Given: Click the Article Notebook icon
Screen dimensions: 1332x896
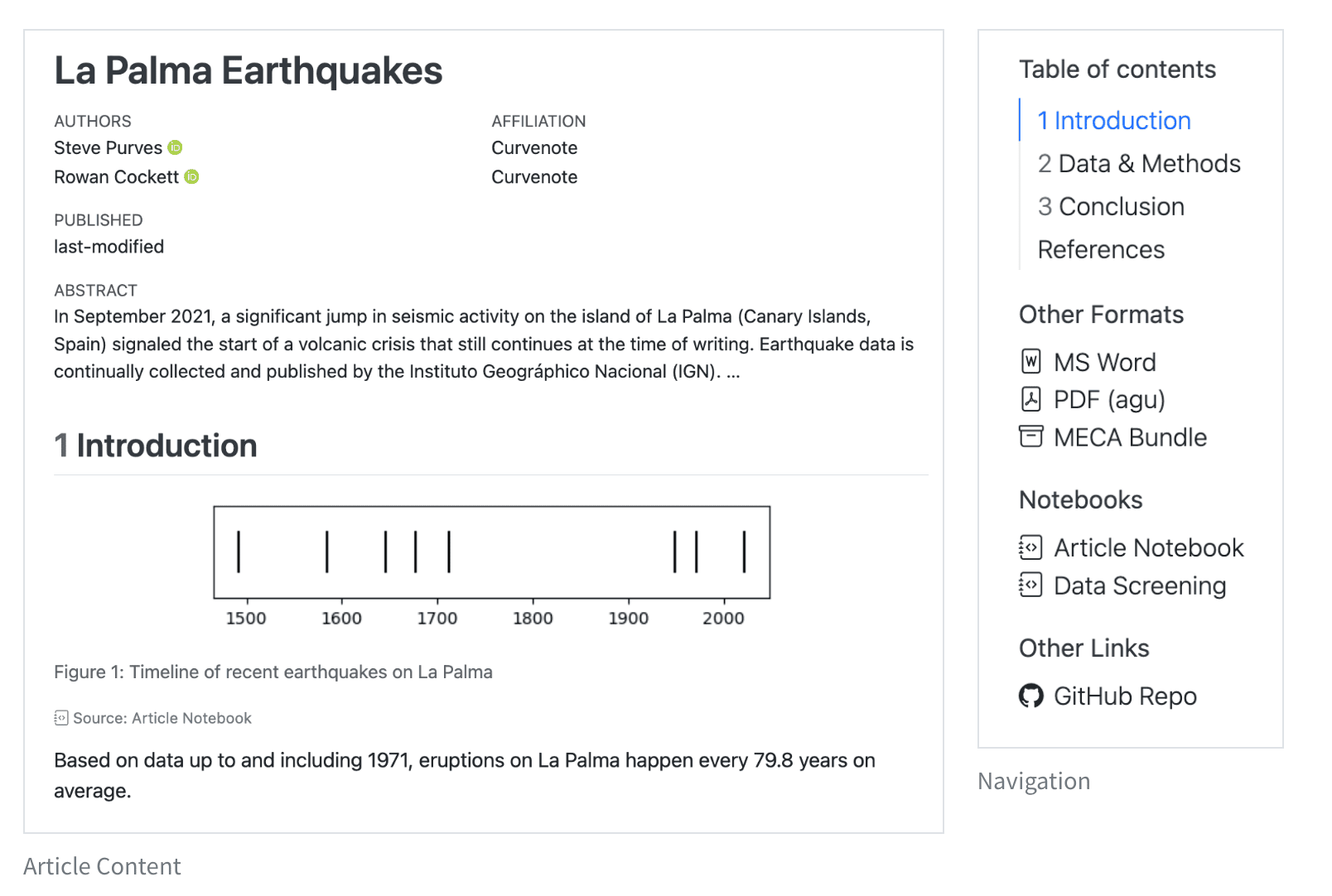Looking at the screenshot, I should coord(1030,547).
